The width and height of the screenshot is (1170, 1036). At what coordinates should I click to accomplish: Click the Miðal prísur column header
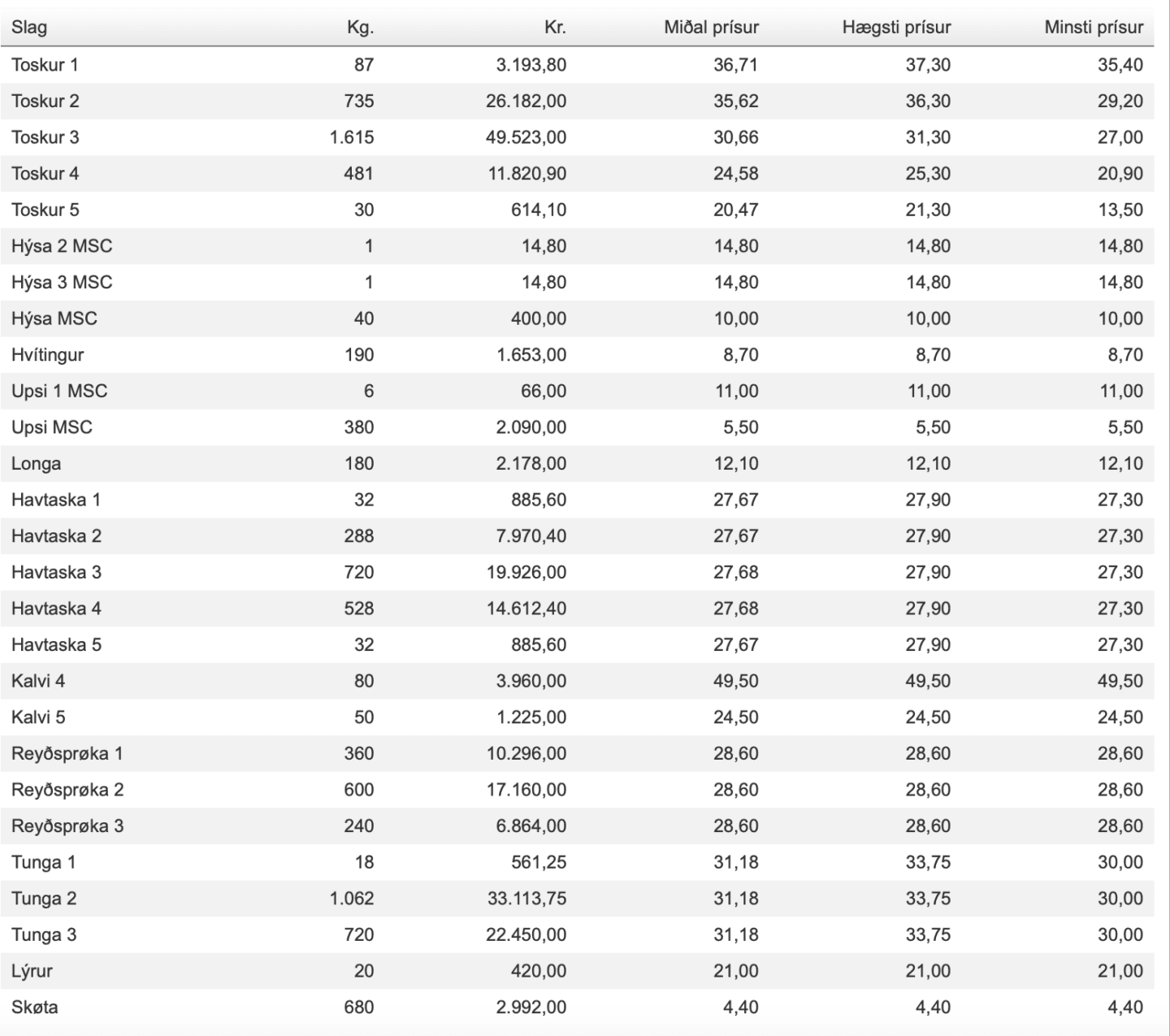click(711, 28)
